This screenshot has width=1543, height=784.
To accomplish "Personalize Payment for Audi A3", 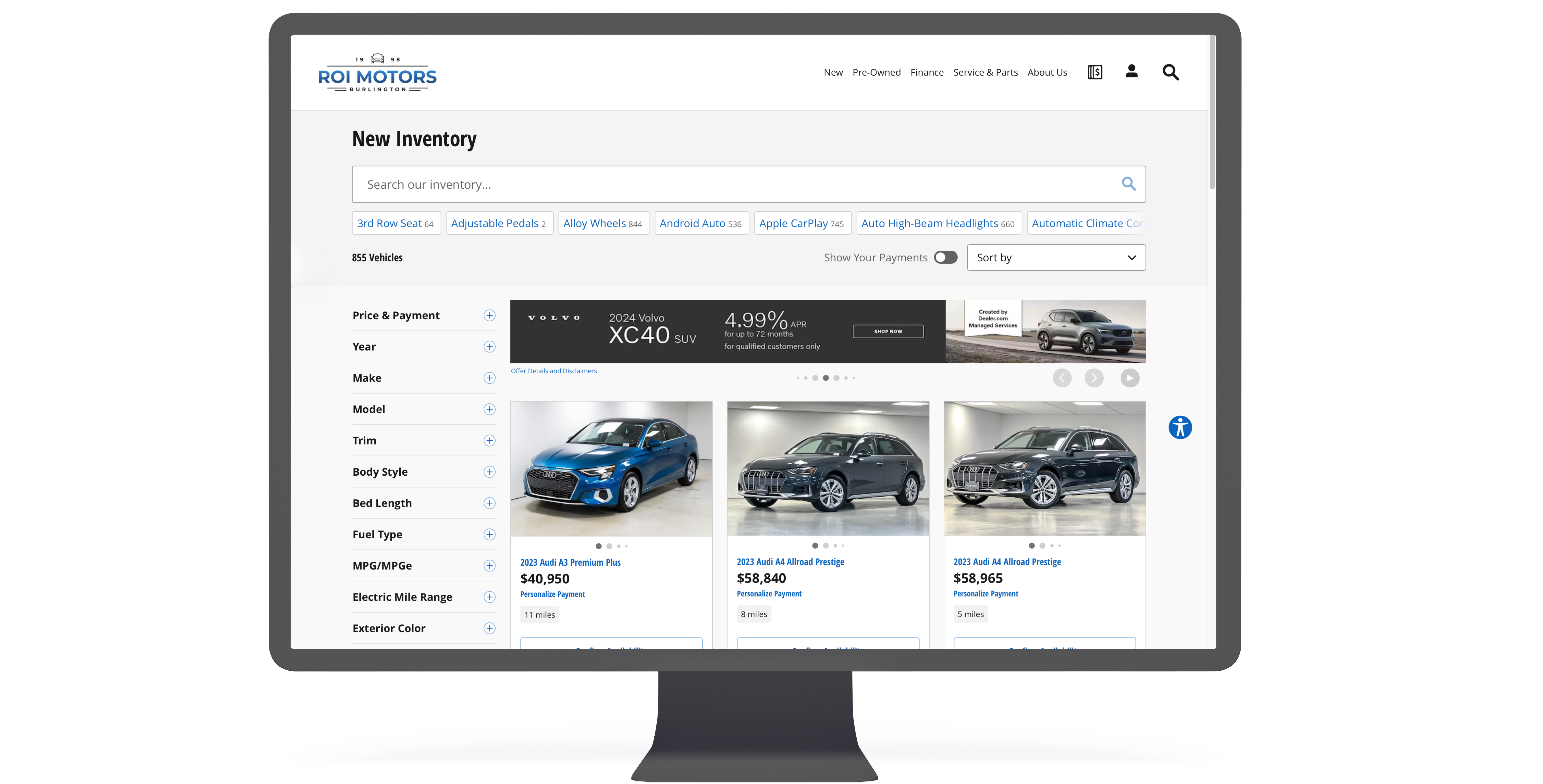I will tap(552, 594).
